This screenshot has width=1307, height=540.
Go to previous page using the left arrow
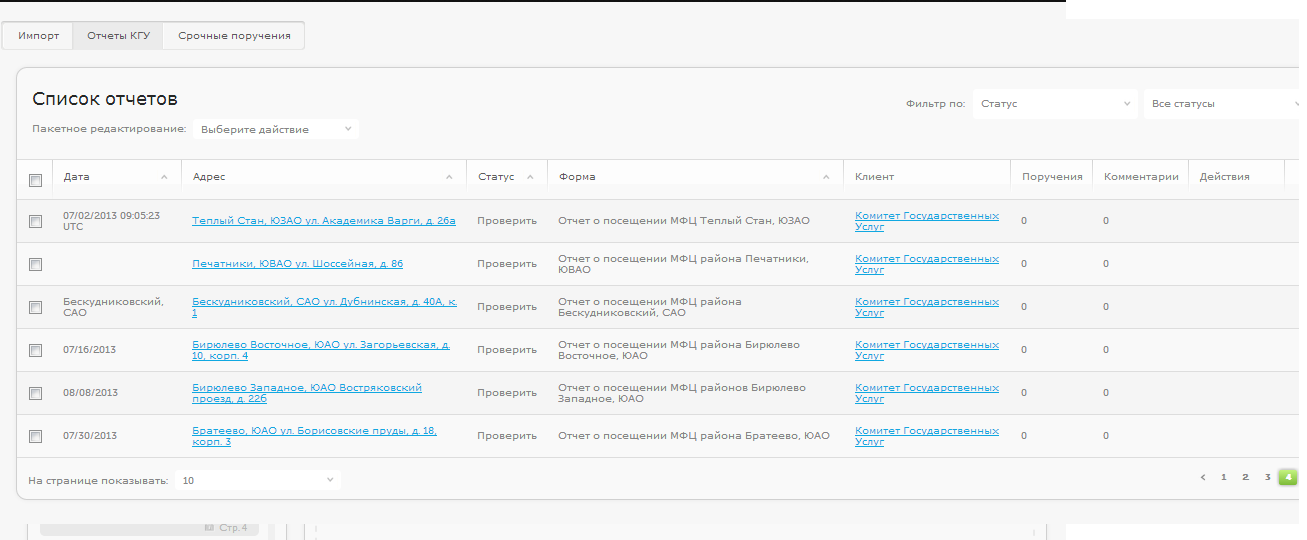[x=1203, y=477]
